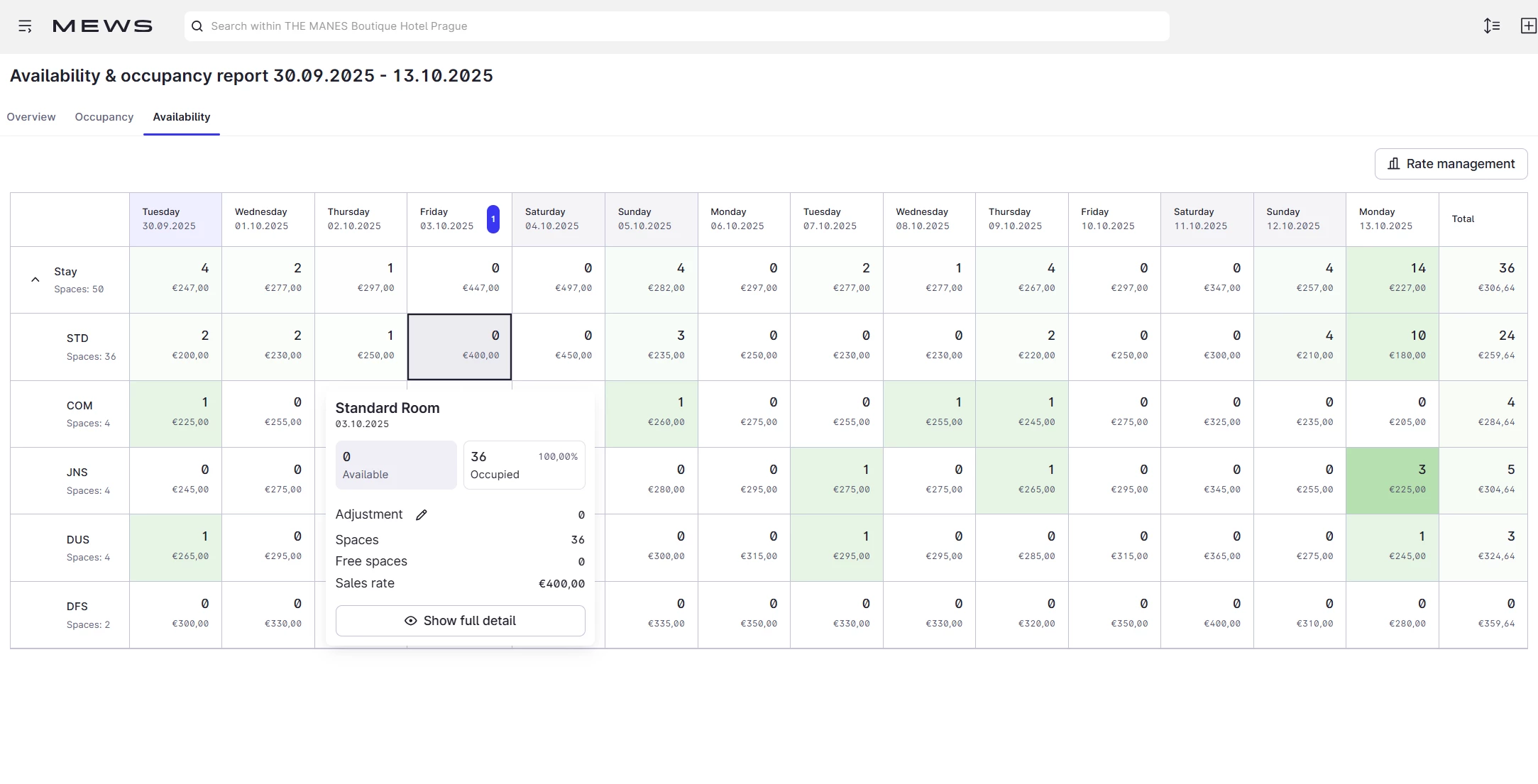Open the hamburger navigation menu icon
This screenshot has height=784, width=1538.
point(25,26)
